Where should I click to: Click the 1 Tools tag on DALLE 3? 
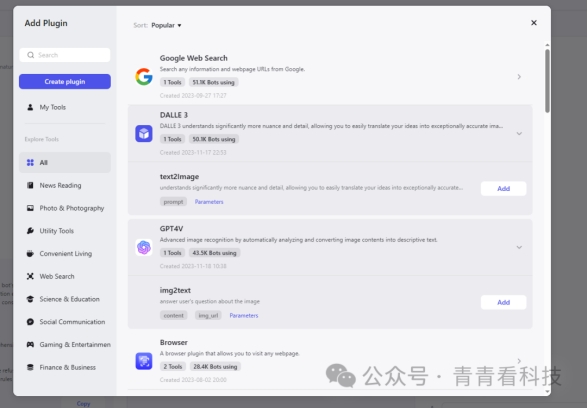172,139
